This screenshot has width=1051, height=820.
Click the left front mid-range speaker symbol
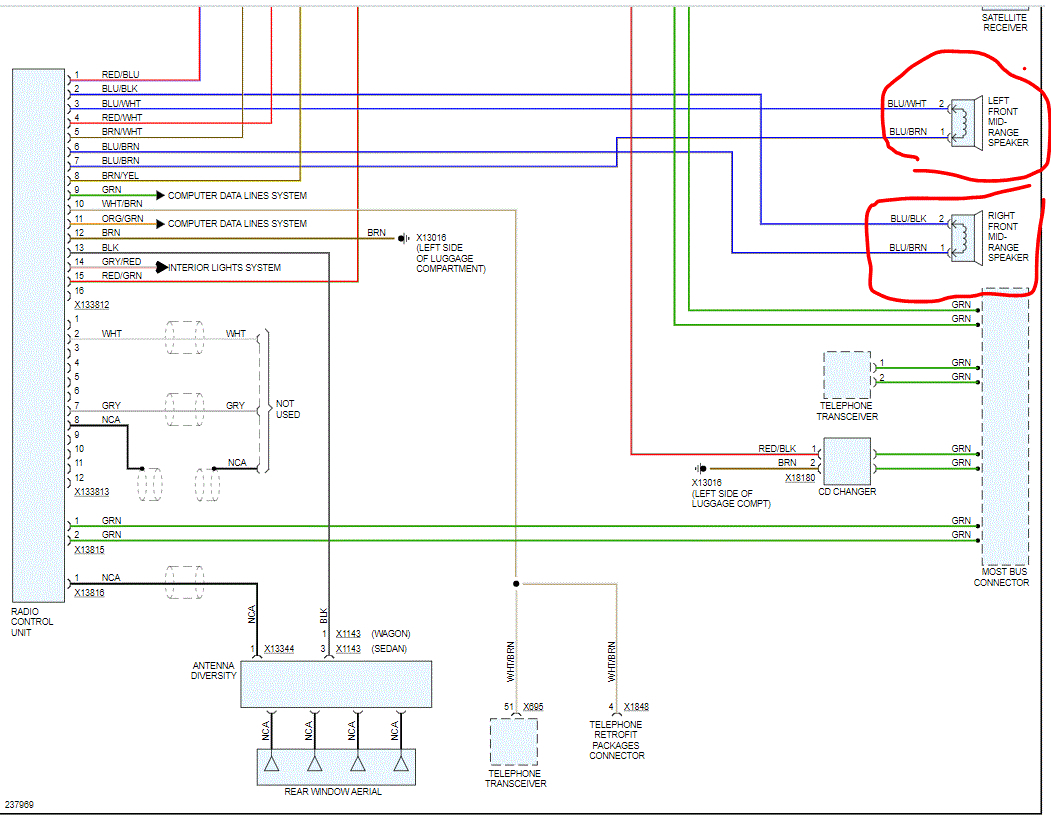click(x=967, y=121)
